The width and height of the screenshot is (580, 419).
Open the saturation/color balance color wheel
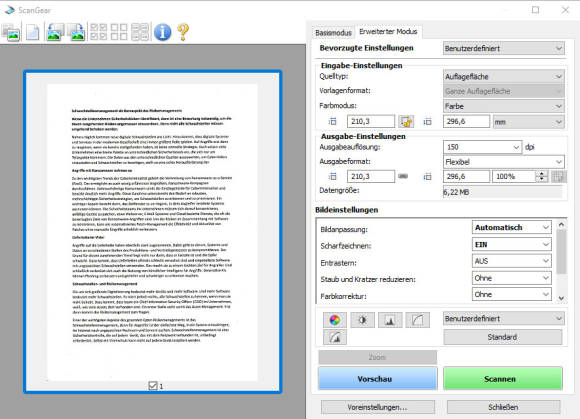point(335,320)
